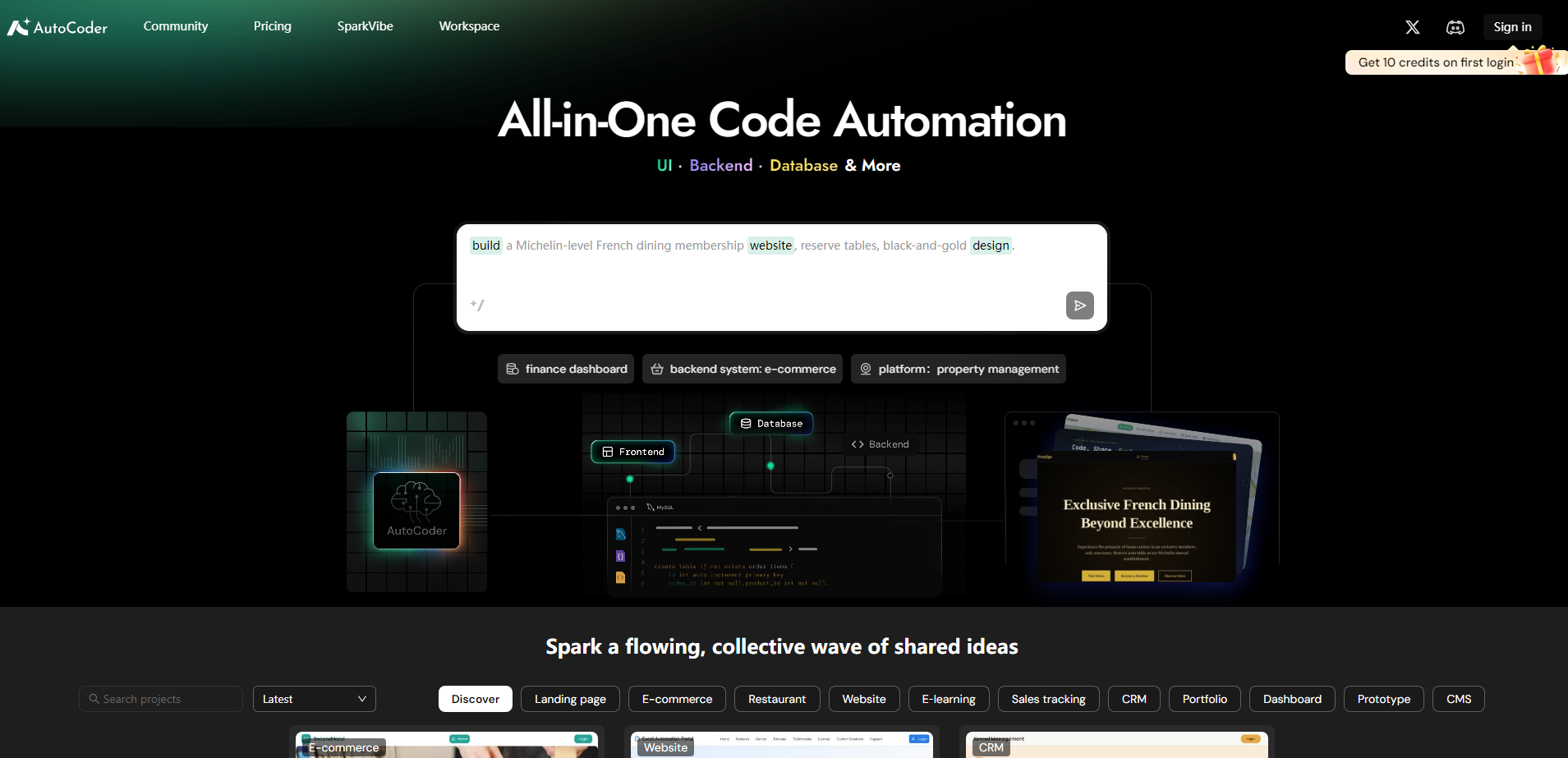Screen dimensions: 1568x758
Task: Click the icon next to platform: property management
Action: (866, 369)
